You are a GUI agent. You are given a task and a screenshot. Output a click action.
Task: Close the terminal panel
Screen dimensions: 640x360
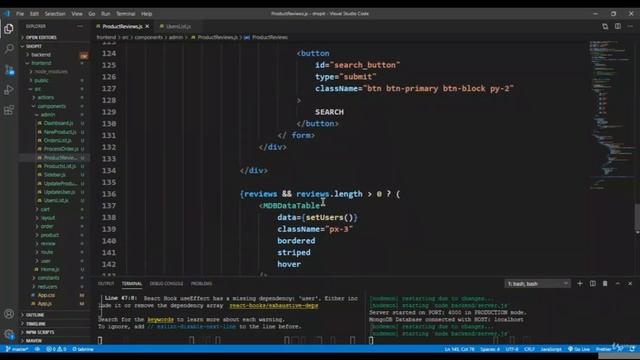(630, 283)
